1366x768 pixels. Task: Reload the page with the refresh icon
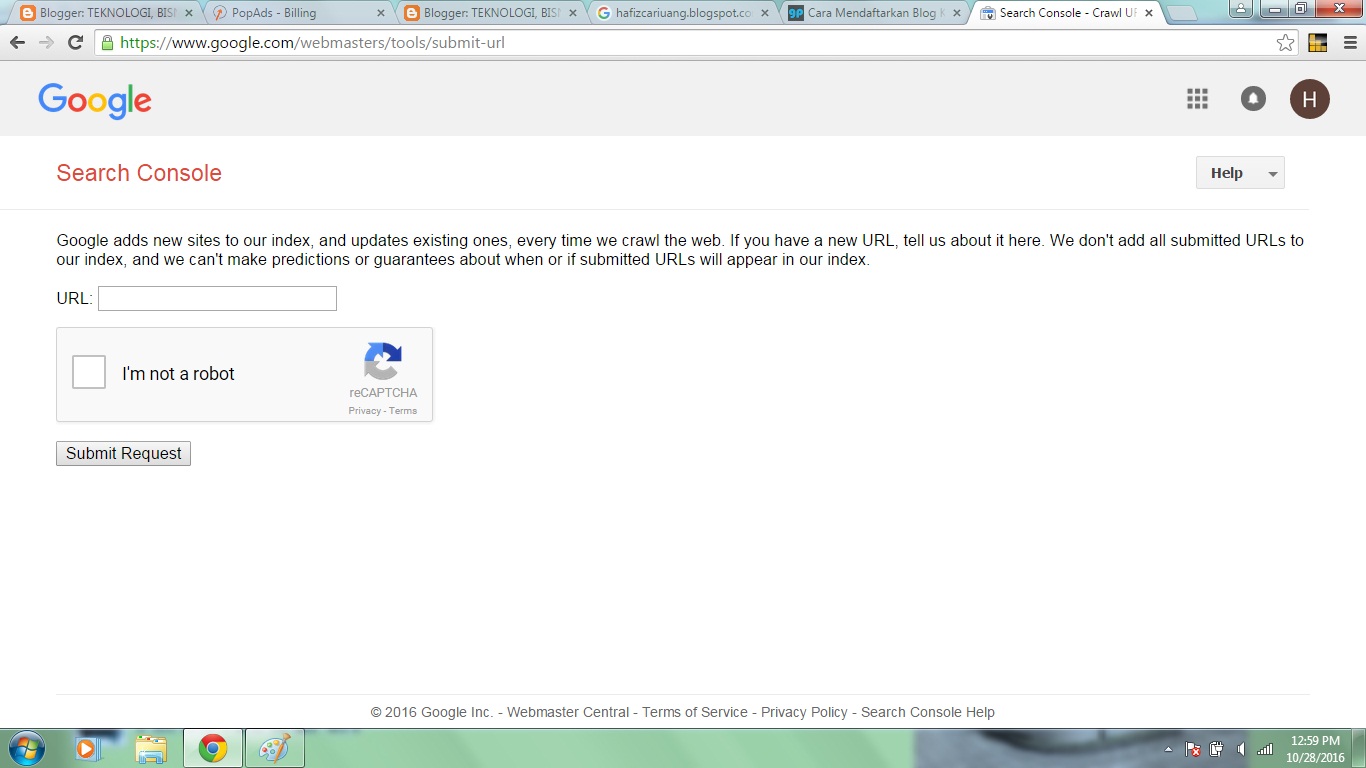75,43
